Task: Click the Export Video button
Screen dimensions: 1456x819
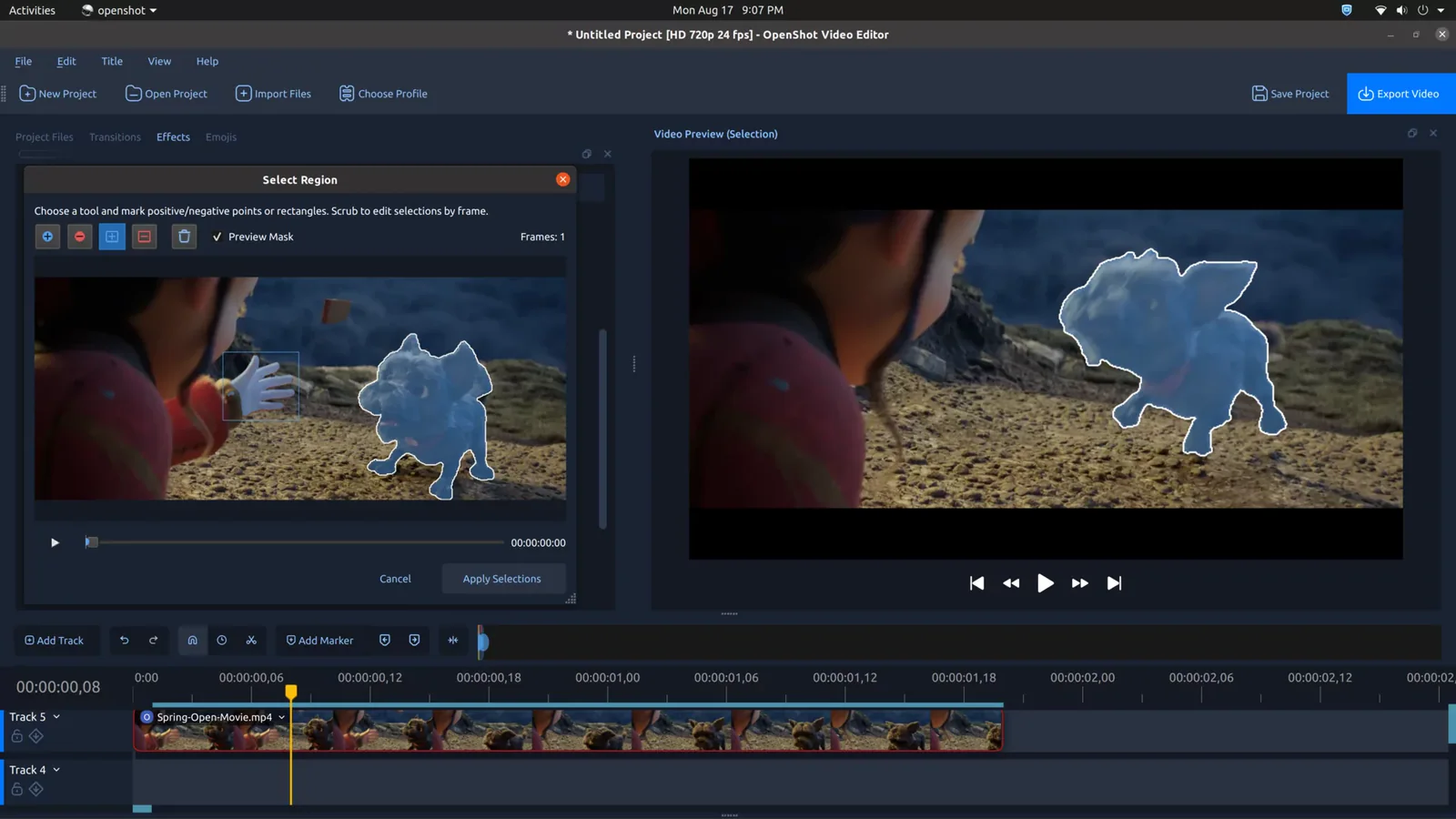Action: tap(1400, 94)
